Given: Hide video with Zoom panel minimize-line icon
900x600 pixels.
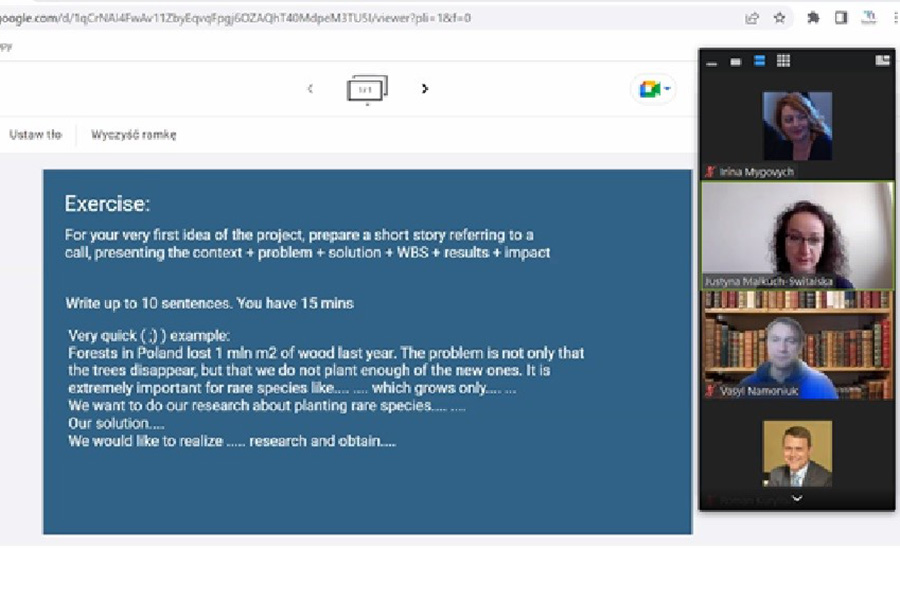Looking at the screenshot, I should (x=712, y=63).
